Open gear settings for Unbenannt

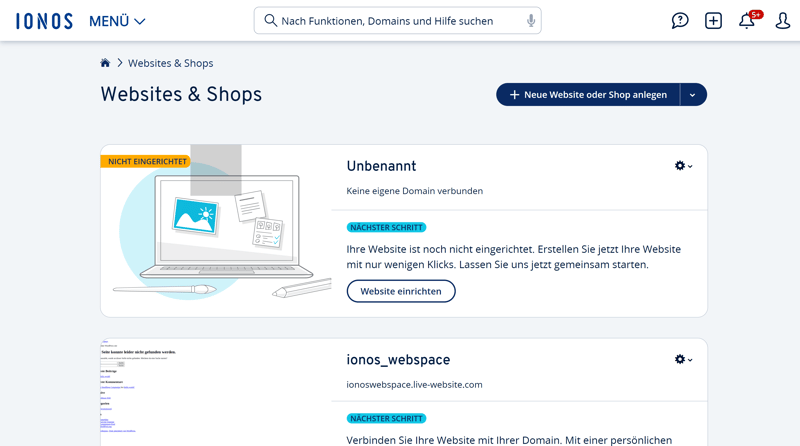pyautogui.click(x=683, y=166)
